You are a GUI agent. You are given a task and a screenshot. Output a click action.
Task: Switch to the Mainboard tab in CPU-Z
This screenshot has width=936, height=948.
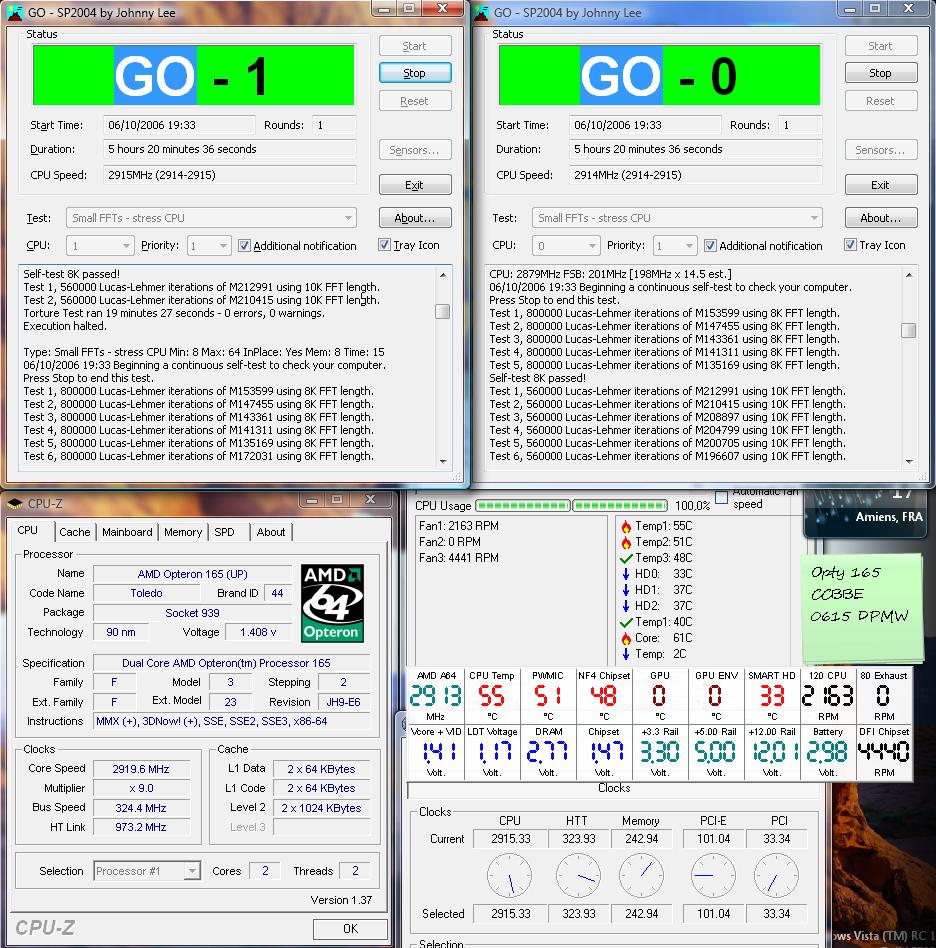click(x=127, y=532)
